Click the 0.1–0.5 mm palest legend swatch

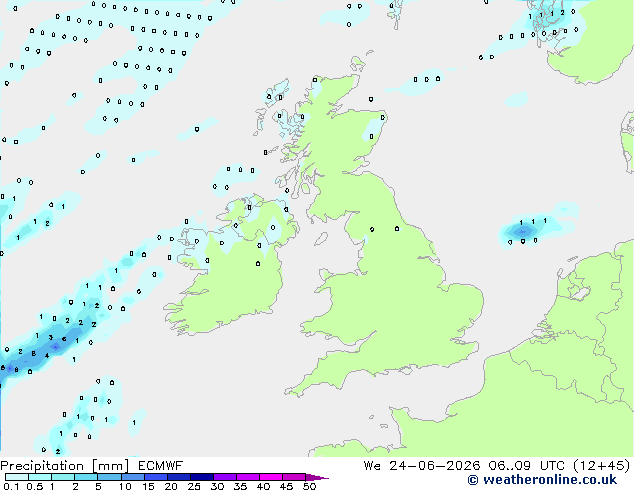[x=17, y=477]
